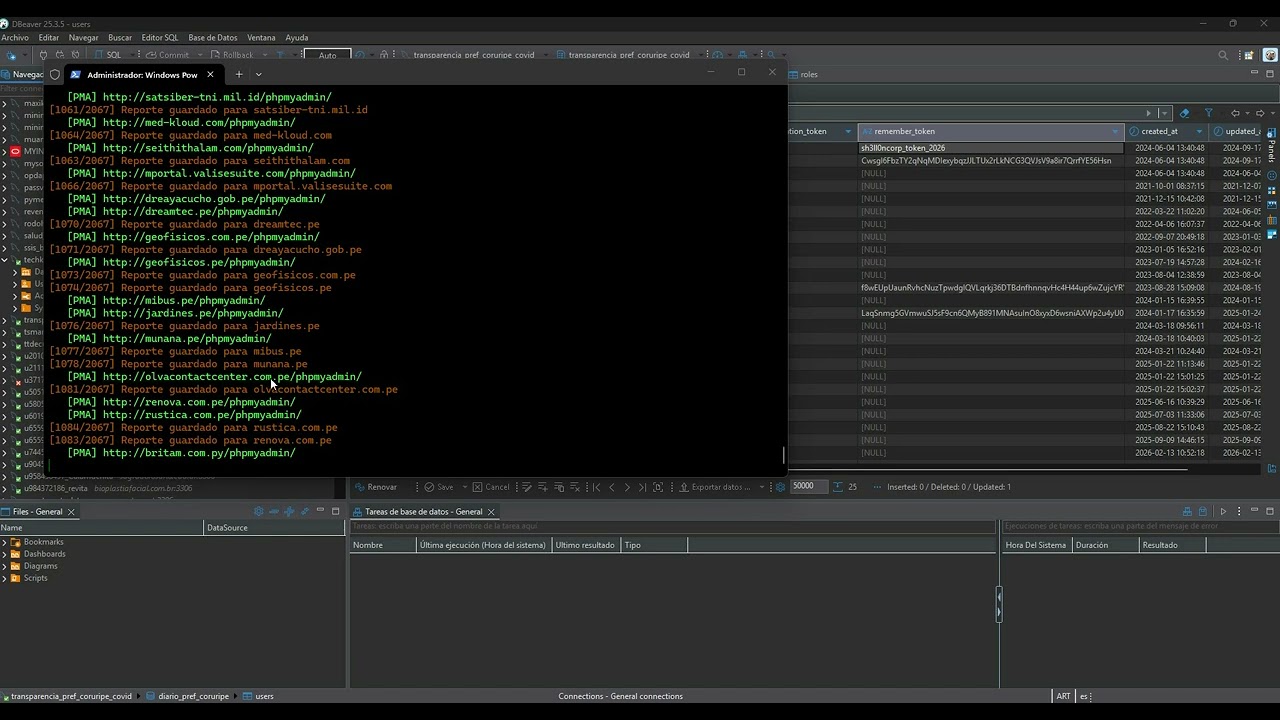Close the Windows PowerShell terminal tab
1280x720 pixels.
coord(210,74)
